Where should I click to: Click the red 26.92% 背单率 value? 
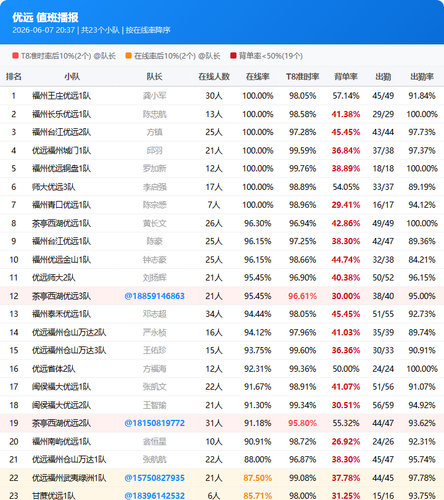coord(346,442)
